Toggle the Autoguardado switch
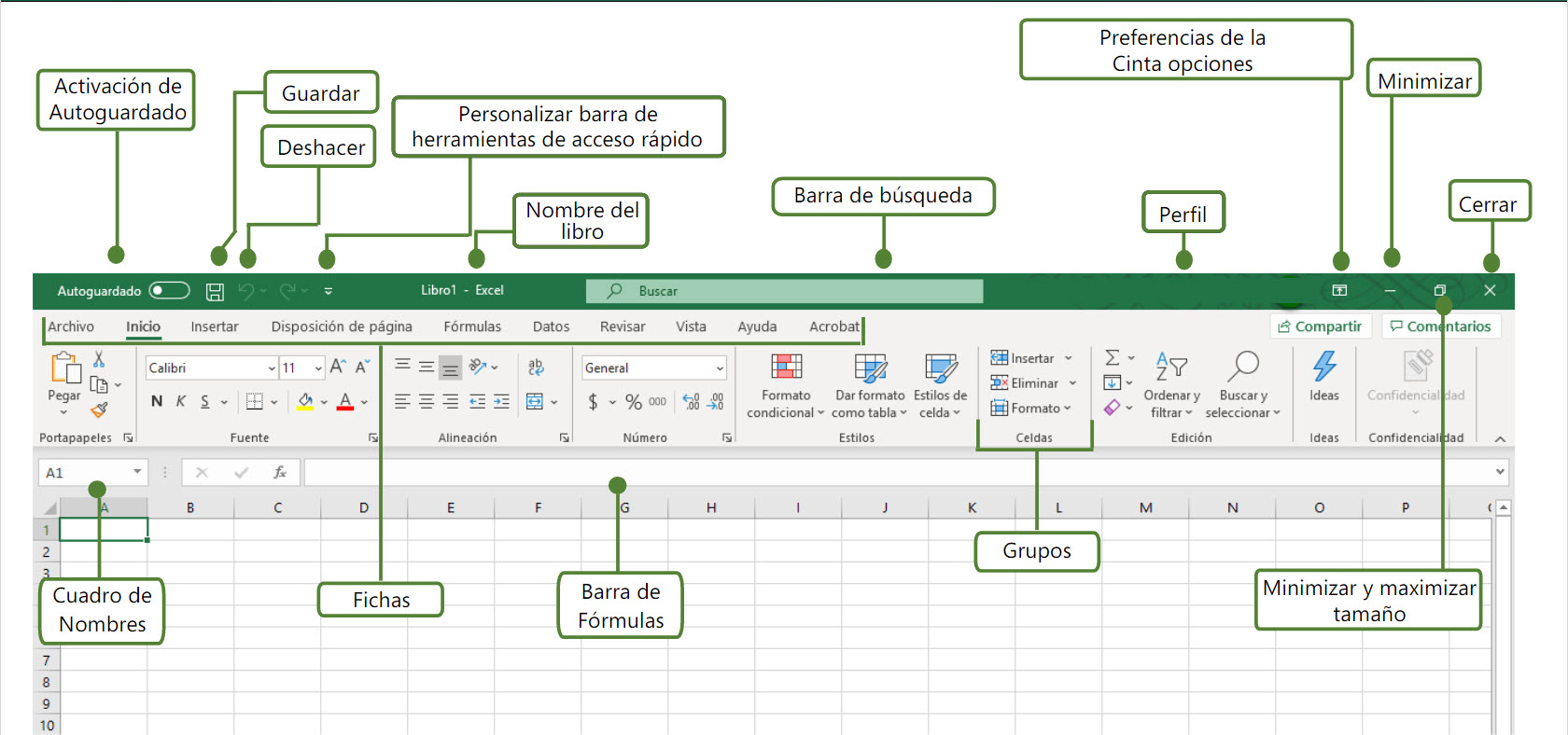The width and height of the screenshot is (1568, 735). click(169, 291)
